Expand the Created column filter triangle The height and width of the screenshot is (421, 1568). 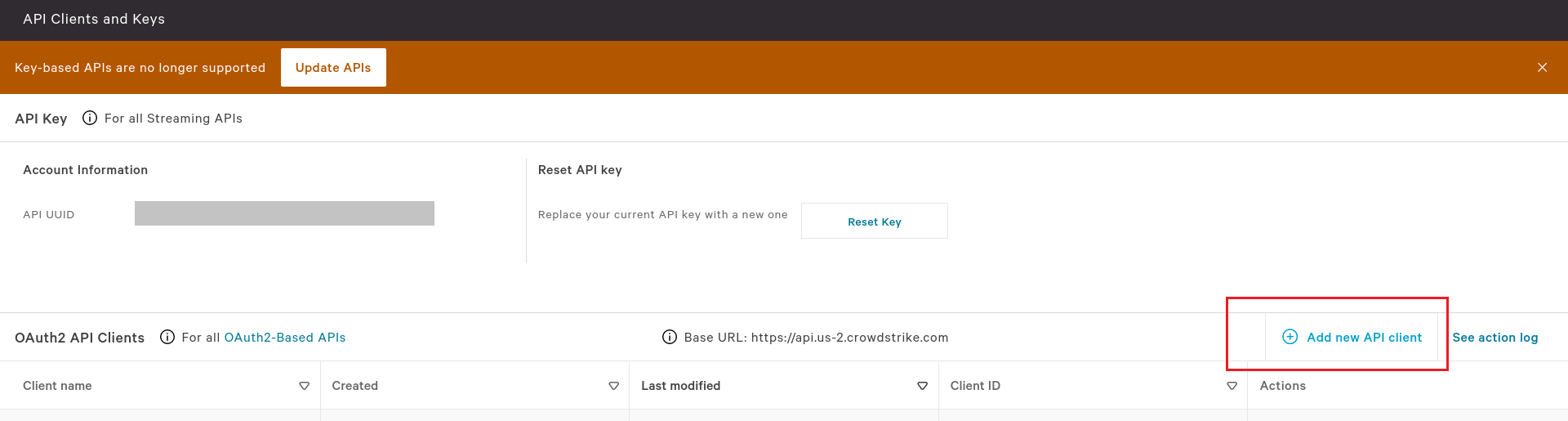pos(614,386)
